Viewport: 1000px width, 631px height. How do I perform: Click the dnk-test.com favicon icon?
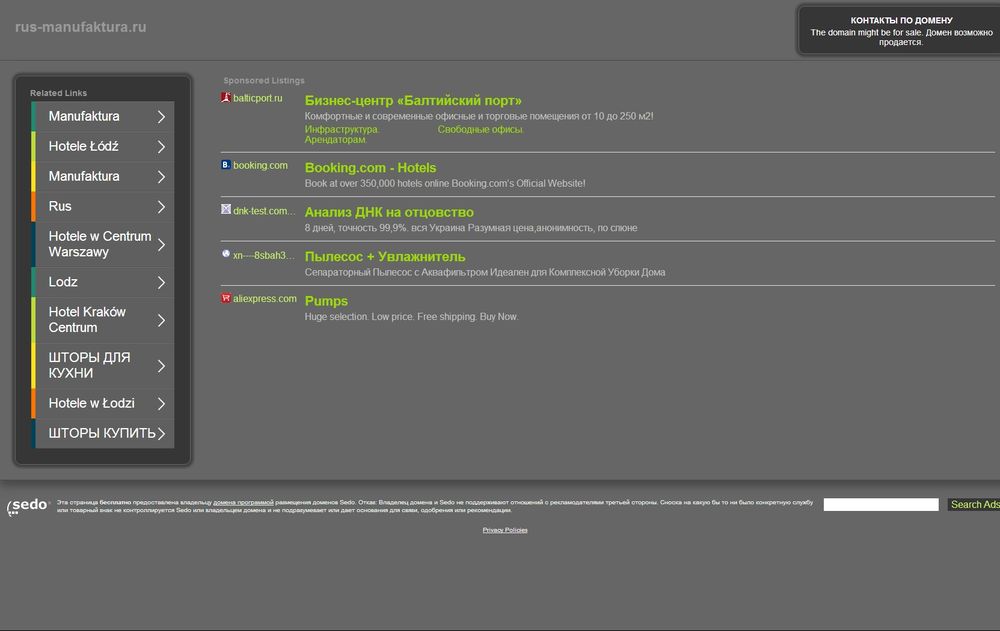point(226,209)
